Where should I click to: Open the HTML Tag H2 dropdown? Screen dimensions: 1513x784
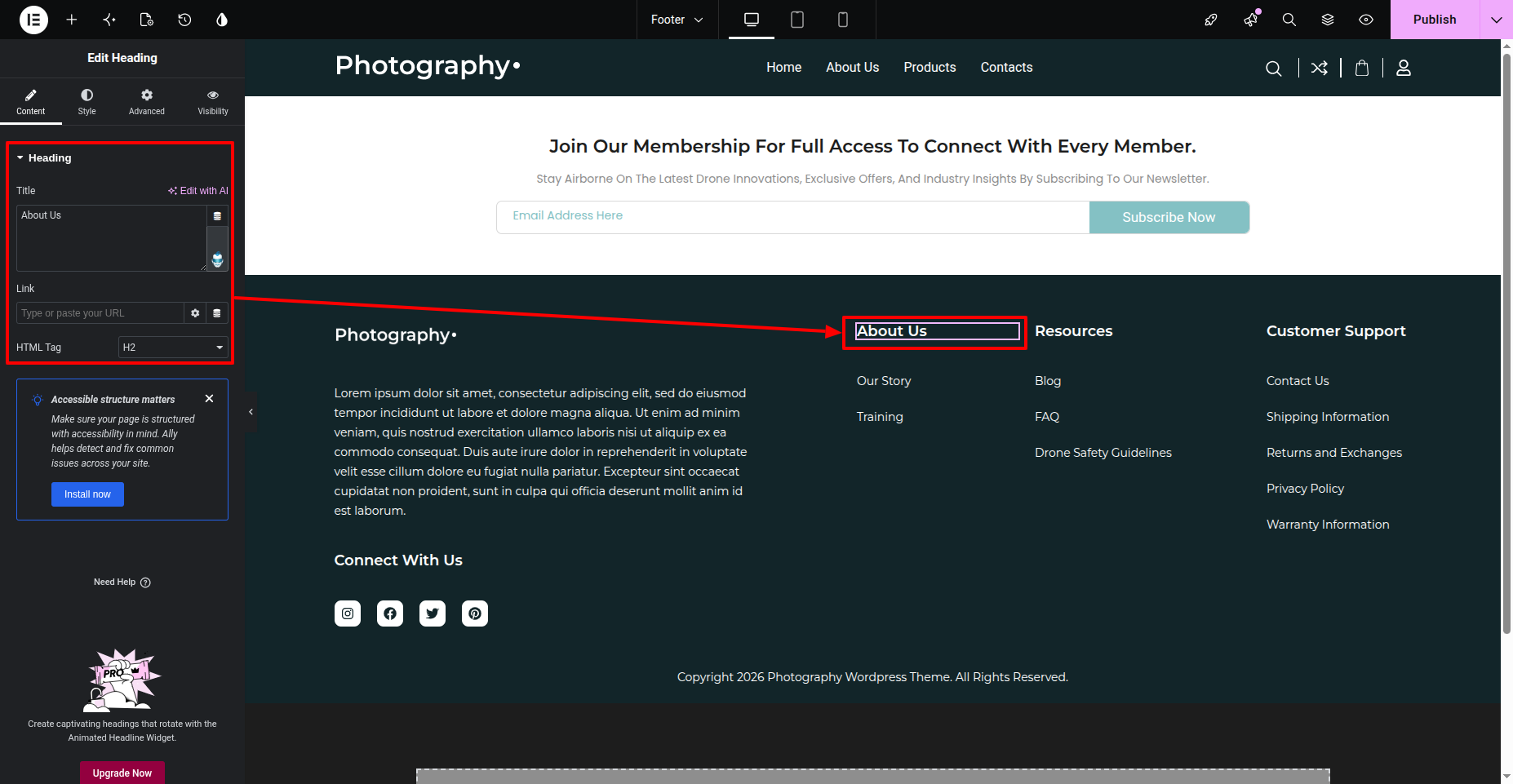[173, 348]
